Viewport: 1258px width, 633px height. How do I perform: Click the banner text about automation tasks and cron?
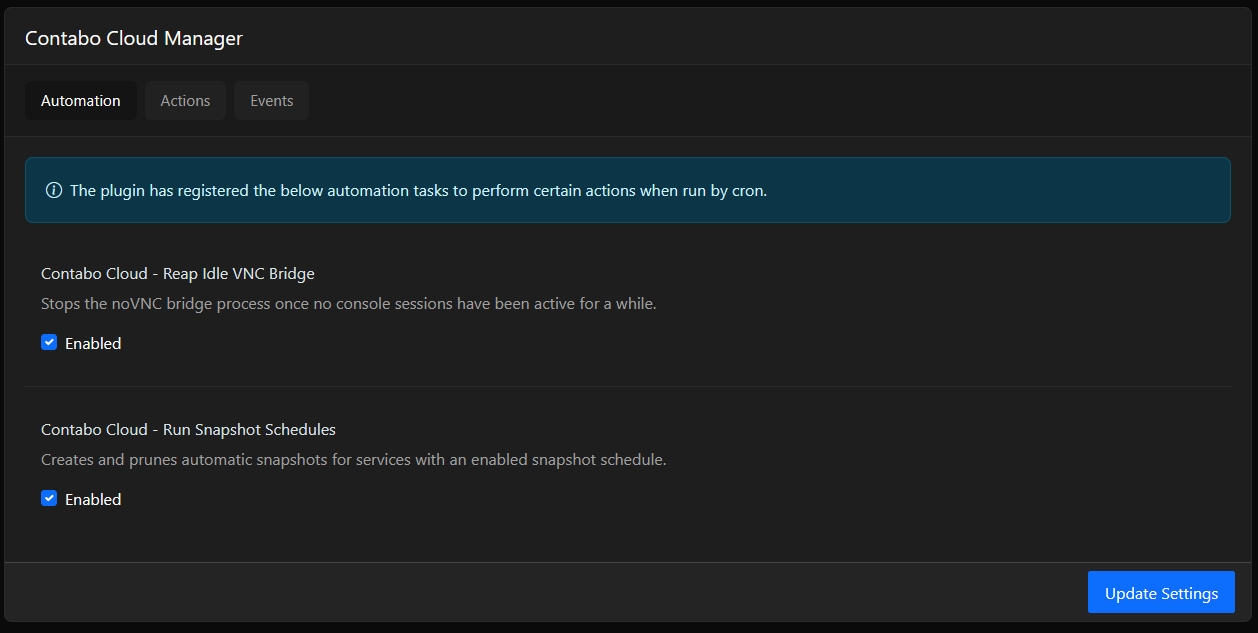click(418, 190)
